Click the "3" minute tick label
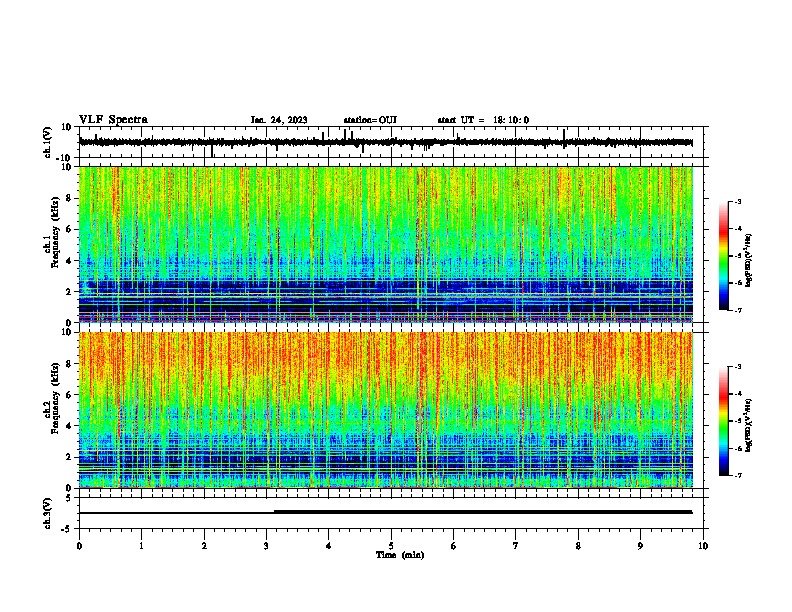 (x=266, y=546)
